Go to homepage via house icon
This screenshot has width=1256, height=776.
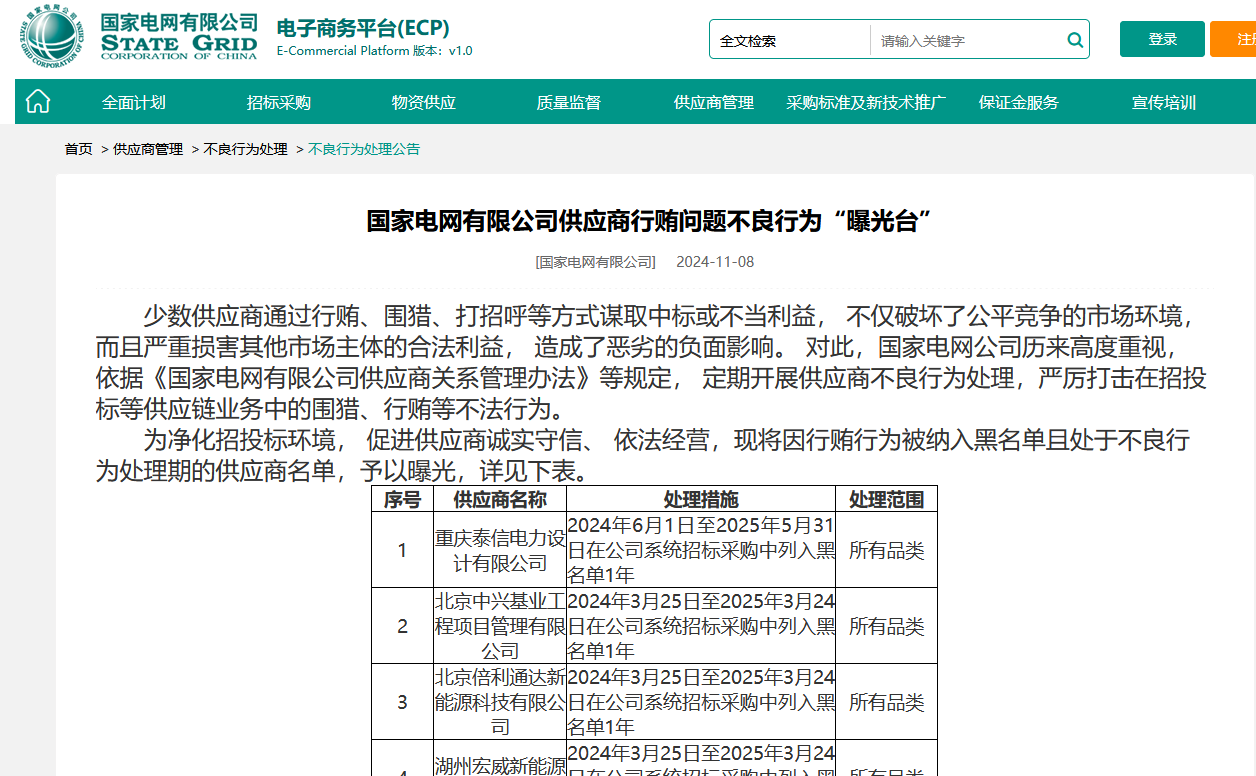[38, 101]
